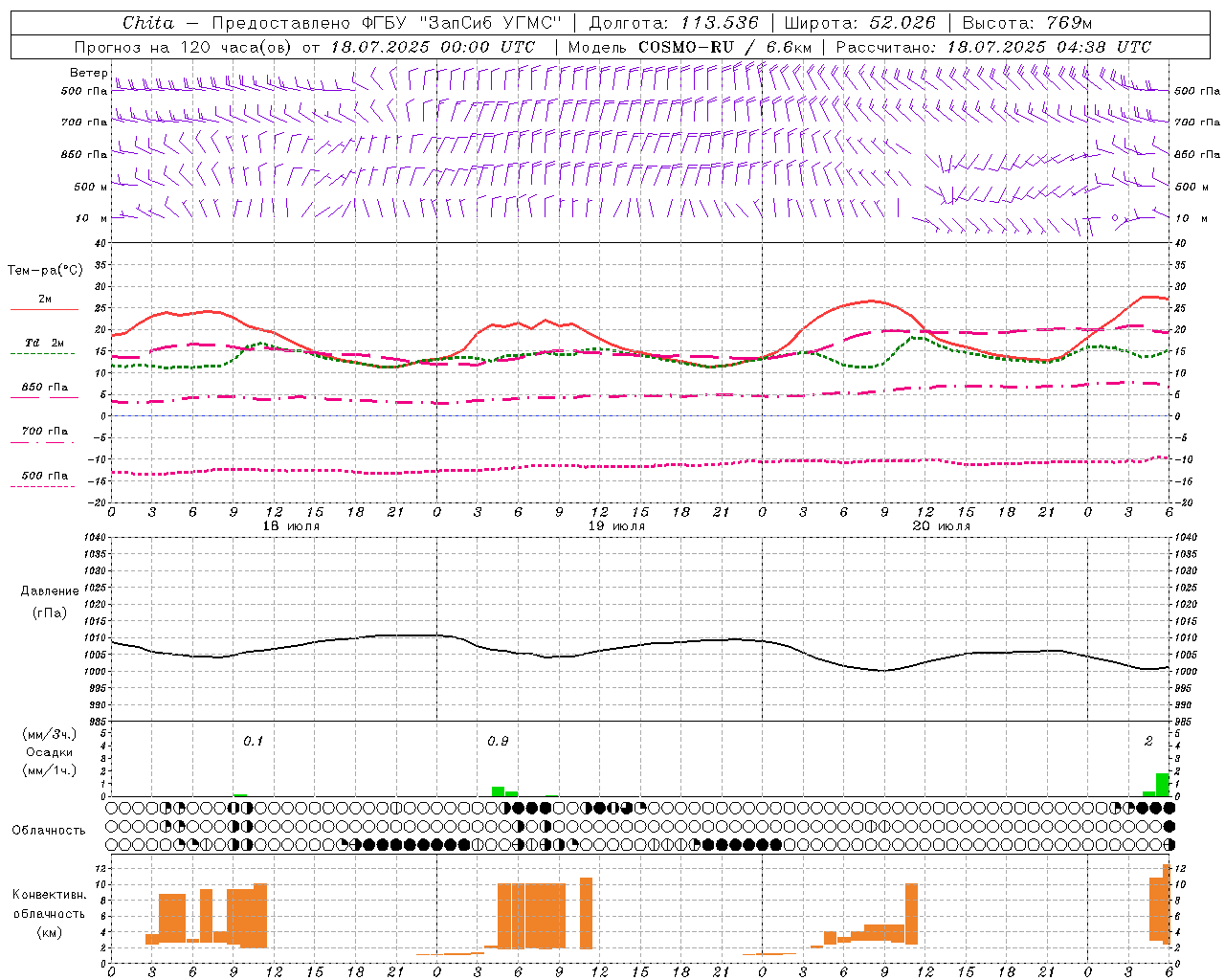Click the dotted line sample under 500 гПа temperature legend
The image size is (1225, 980).
(x=42, y=486)
